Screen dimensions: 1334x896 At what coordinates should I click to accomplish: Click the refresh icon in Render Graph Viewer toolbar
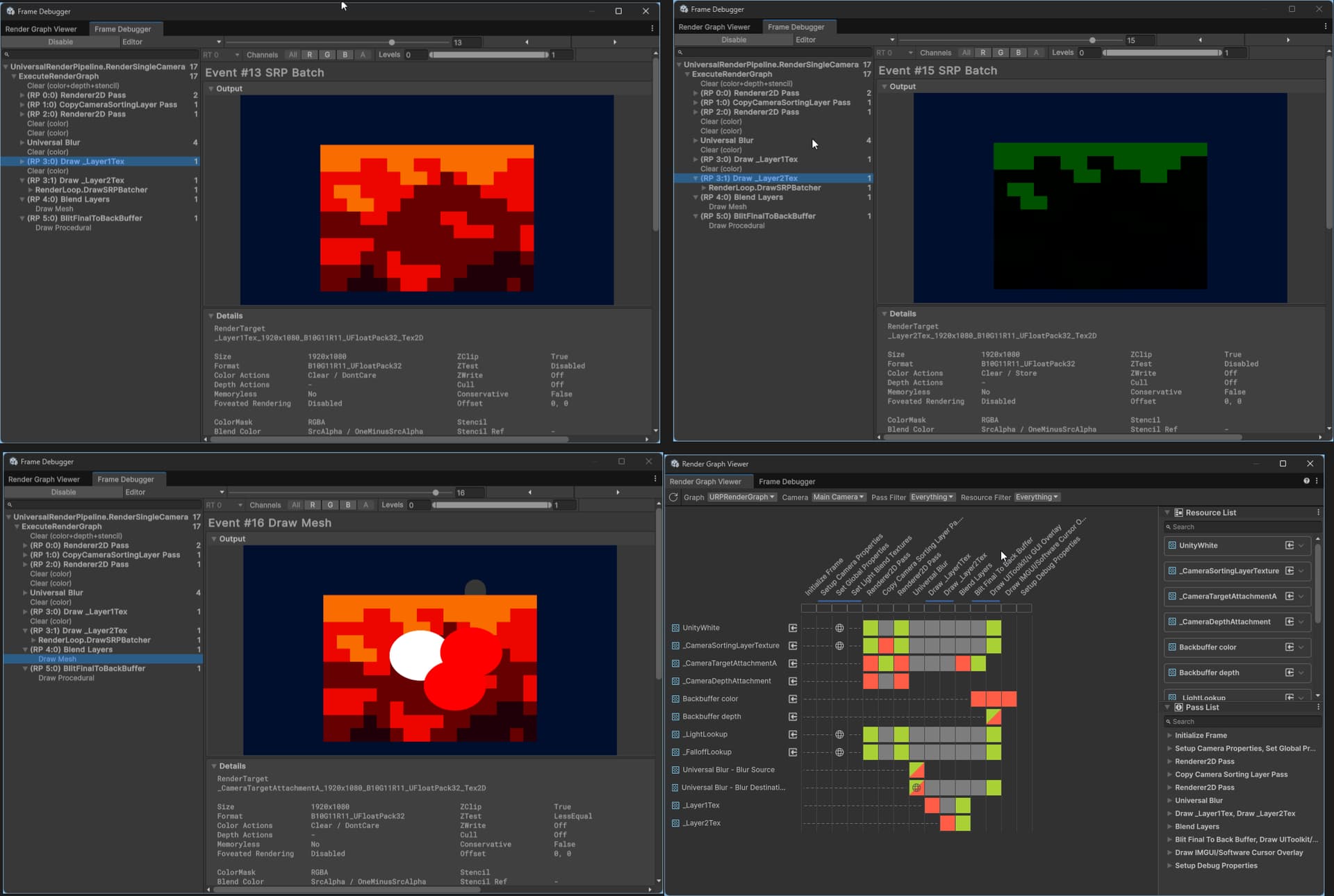tap(673, 497)
